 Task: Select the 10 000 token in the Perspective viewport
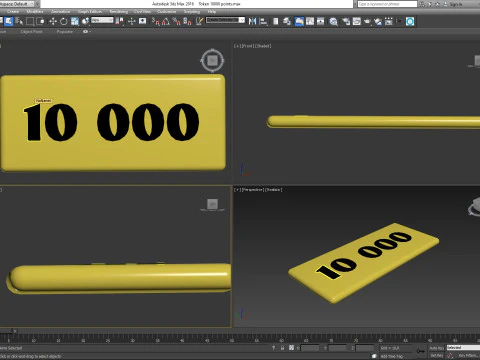pyautogui.click(x=363, y=262)
